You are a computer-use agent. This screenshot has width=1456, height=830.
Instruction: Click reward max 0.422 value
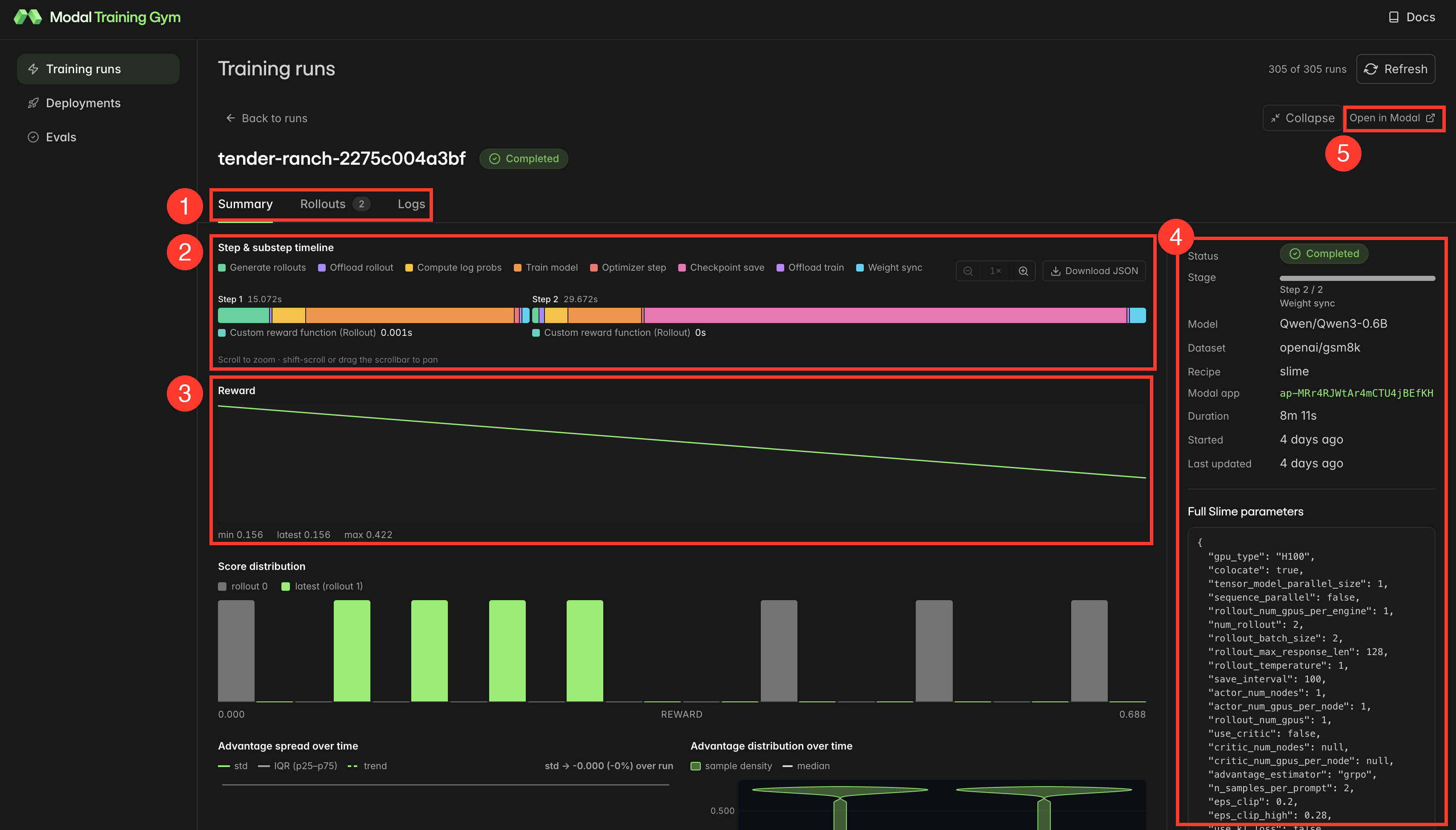pos(368,535)
